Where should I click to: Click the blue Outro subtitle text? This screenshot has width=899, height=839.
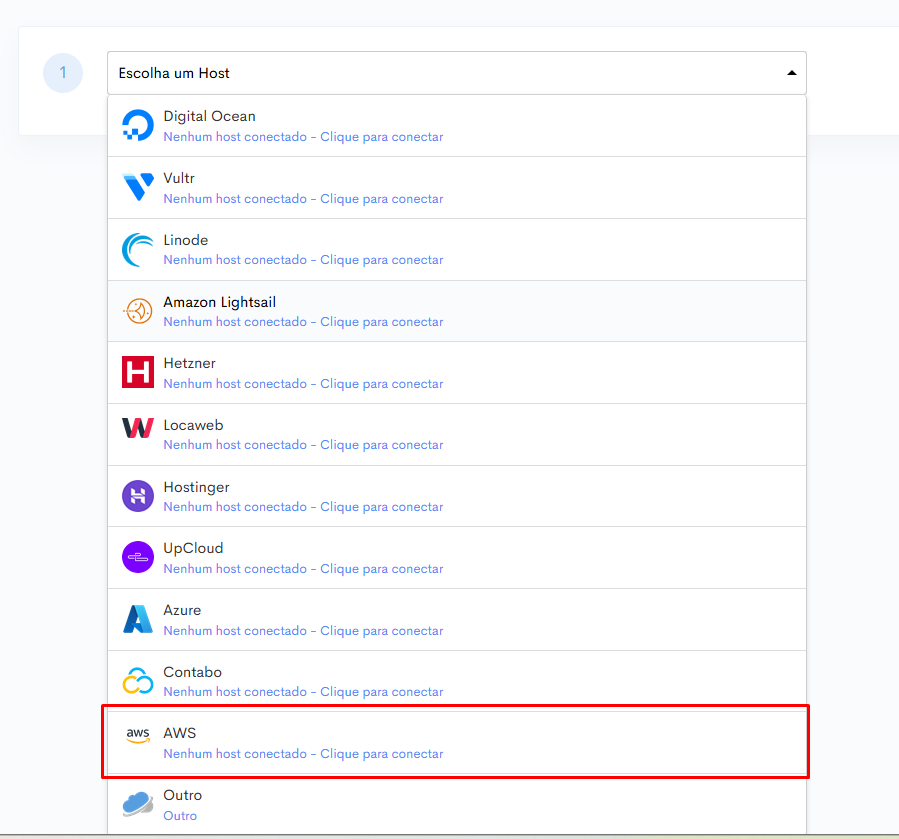coord(180,816)
